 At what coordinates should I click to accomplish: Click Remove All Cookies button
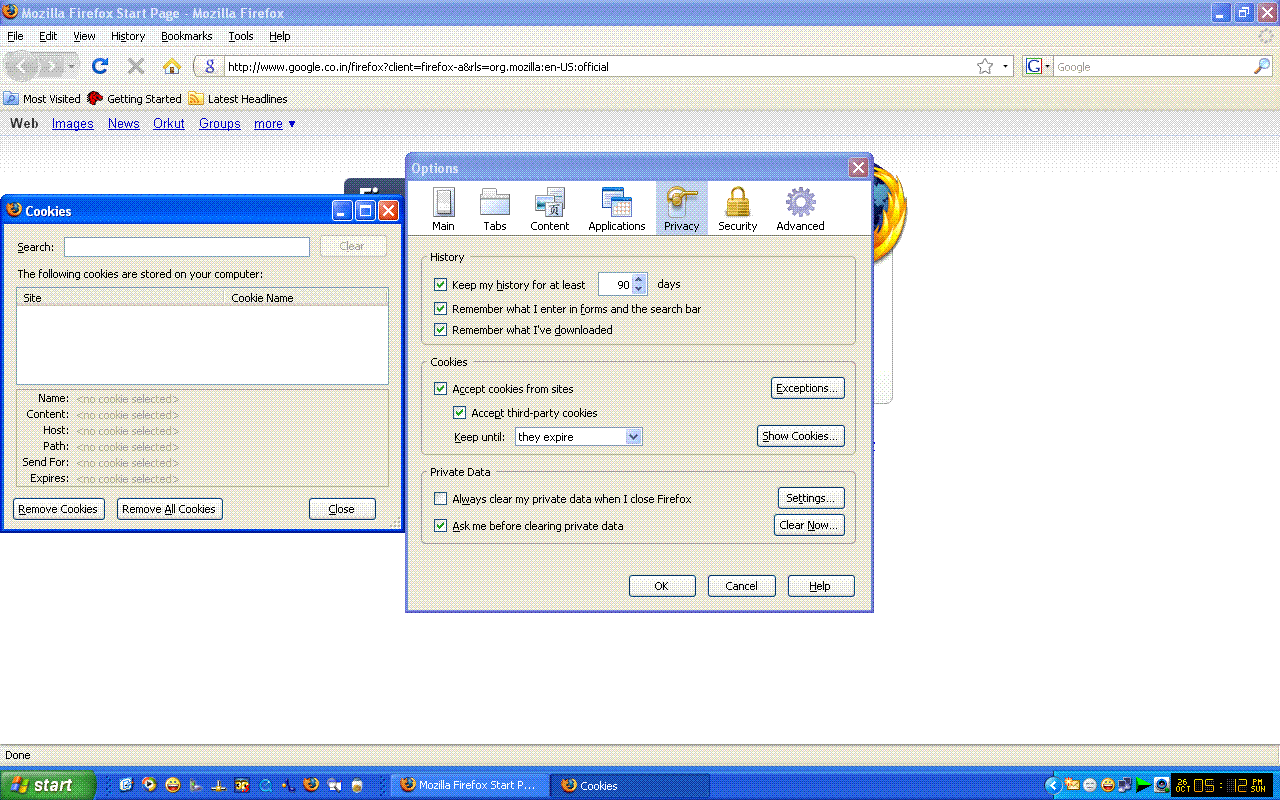[x=169, y=509]
